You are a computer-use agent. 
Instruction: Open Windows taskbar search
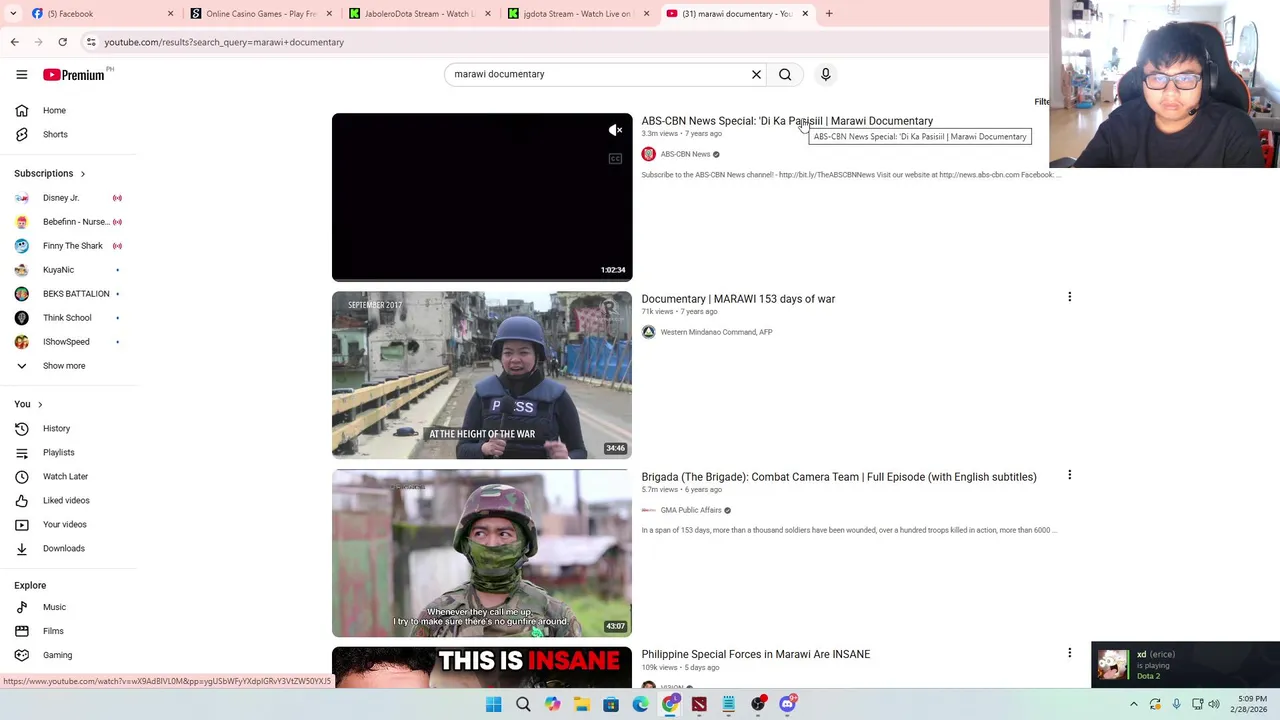click(x=523, y=704)
